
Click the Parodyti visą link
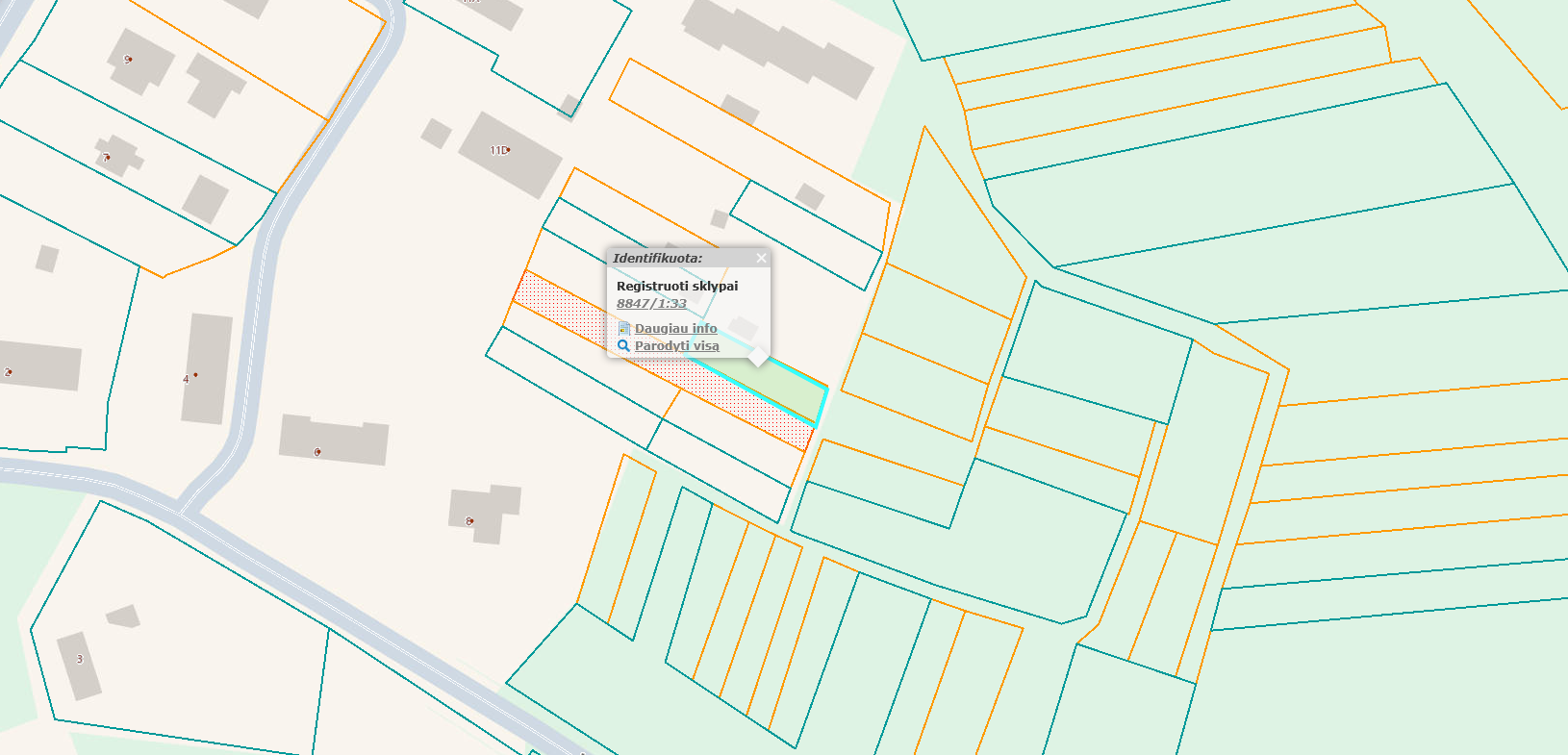tap(676, 346)
